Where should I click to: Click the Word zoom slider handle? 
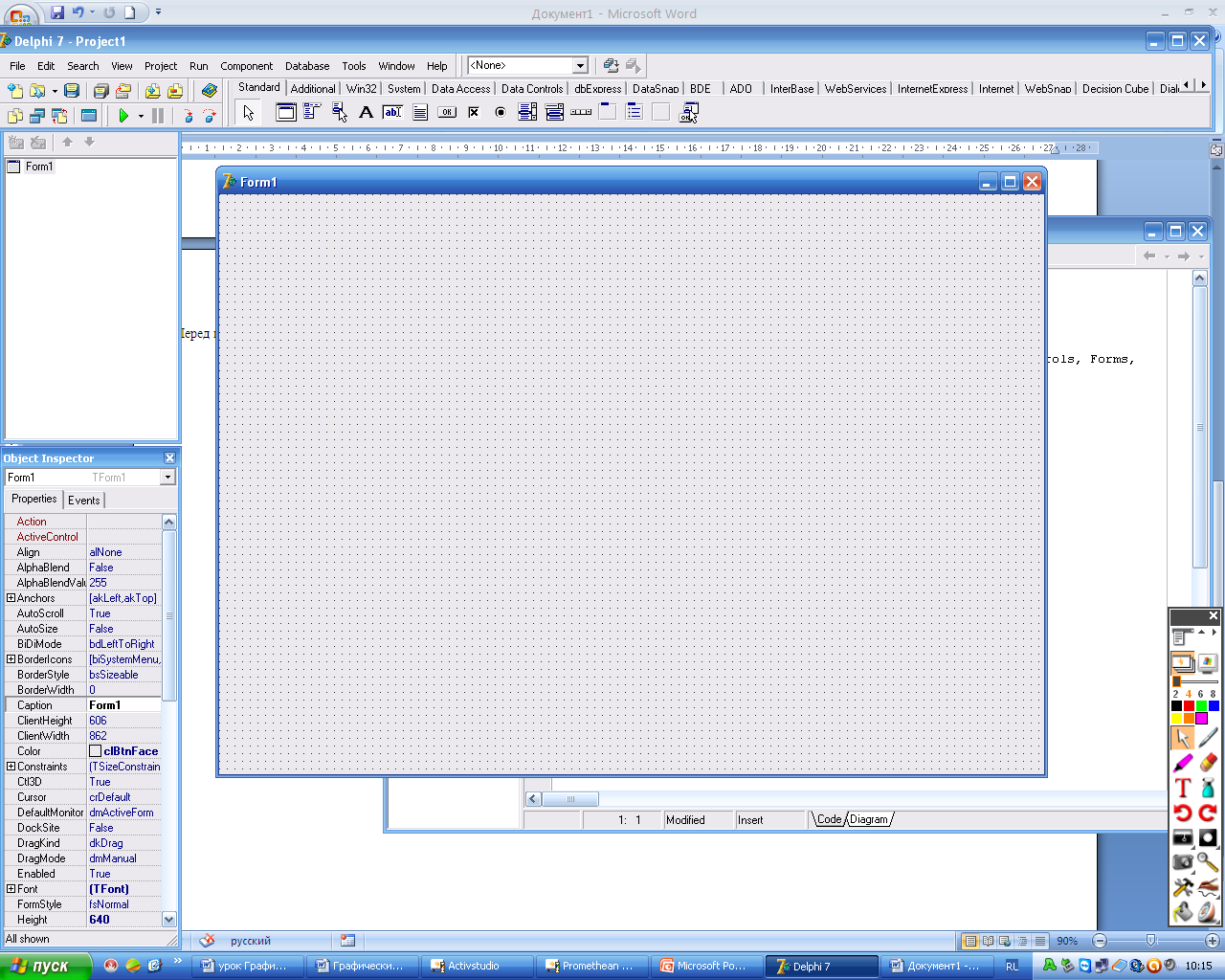tap(1150, 941)
